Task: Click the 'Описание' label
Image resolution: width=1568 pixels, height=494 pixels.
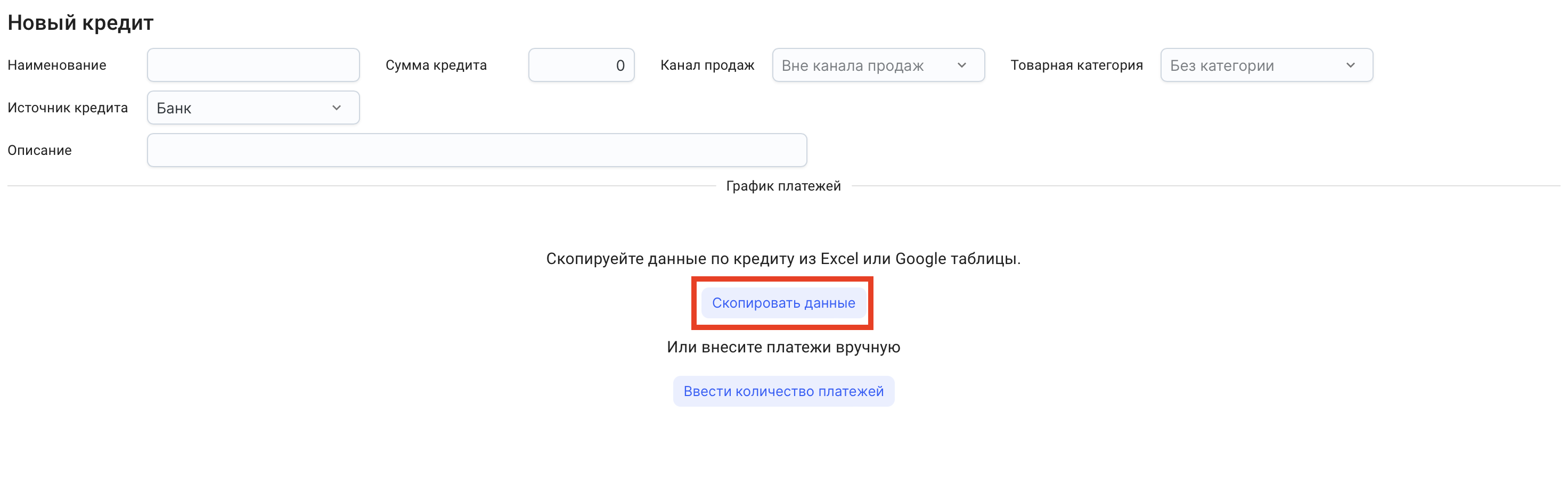Action: [x=39, y=150]
